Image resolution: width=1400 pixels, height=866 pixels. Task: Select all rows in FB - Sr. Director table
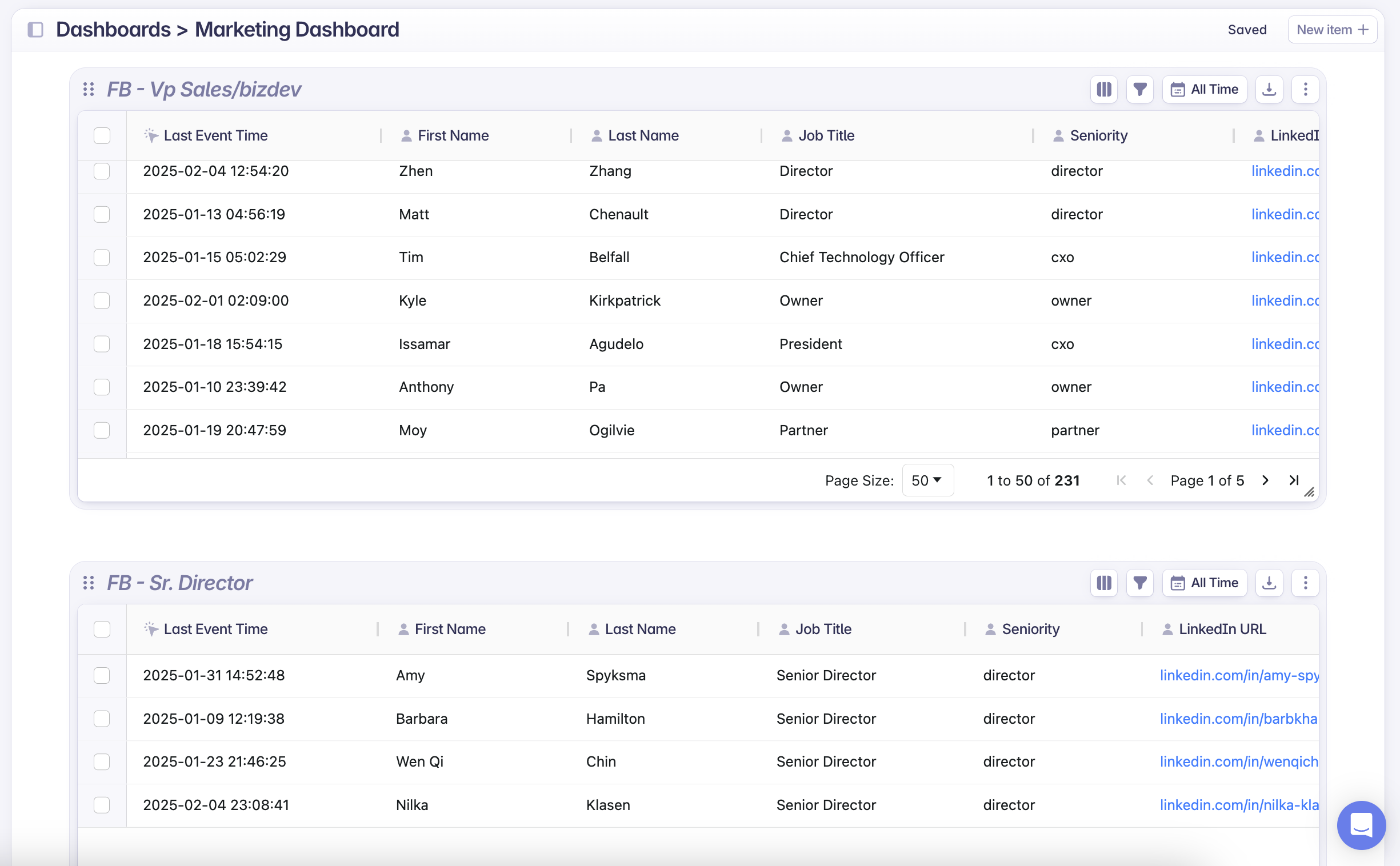(x=102, y=630)
